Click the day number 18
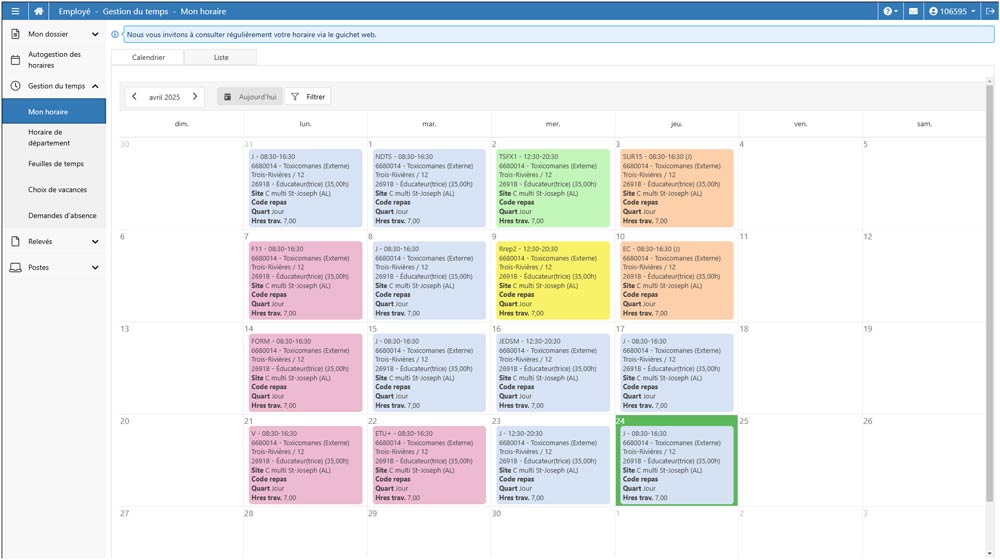This screenshot has height=560, width=1000. (x=744, y=328)
